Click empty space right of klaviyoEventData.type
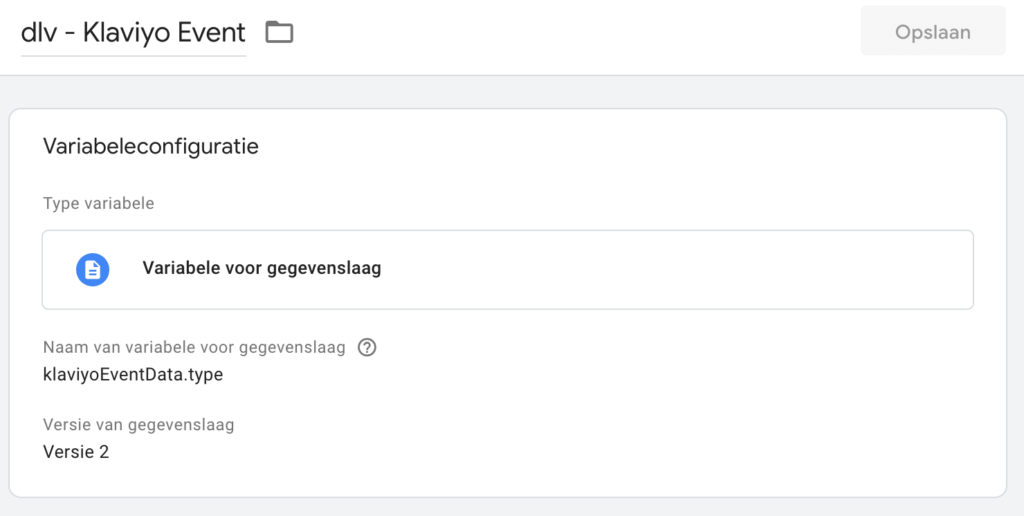Screen dimensions: 1024x516 coord(600,375)
